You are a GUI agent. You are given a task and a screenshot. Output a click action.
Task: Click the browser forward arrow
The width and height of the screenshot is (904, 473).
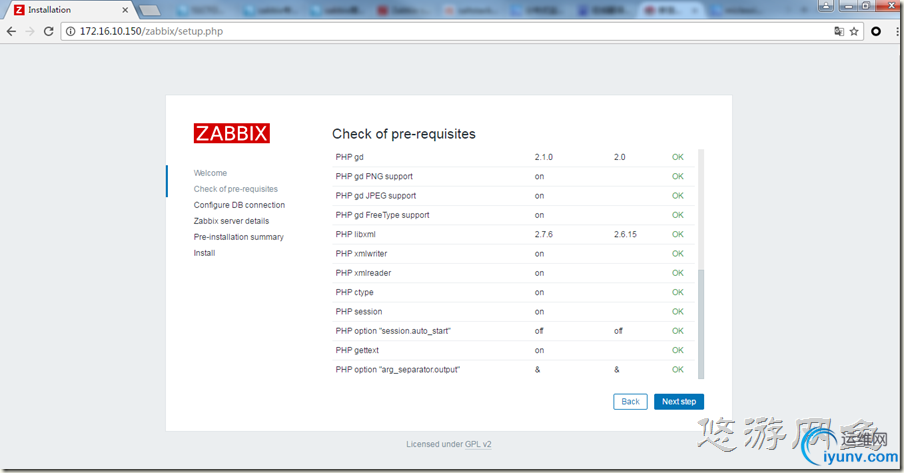coord(30,31)
